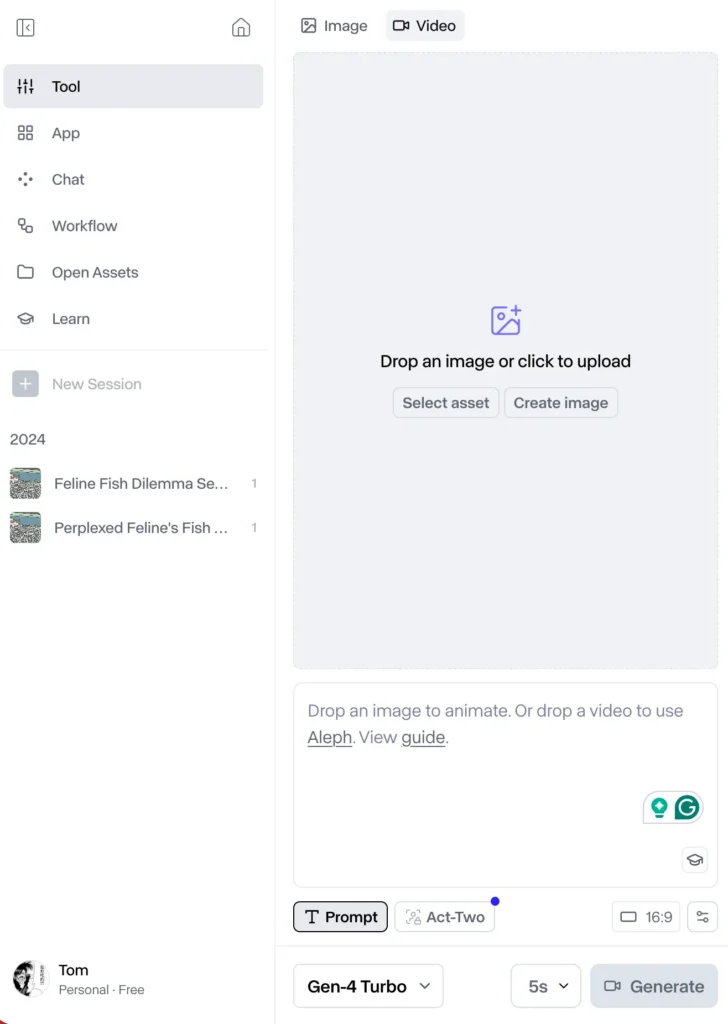Switch to Act-Two mode

point(445,917)
